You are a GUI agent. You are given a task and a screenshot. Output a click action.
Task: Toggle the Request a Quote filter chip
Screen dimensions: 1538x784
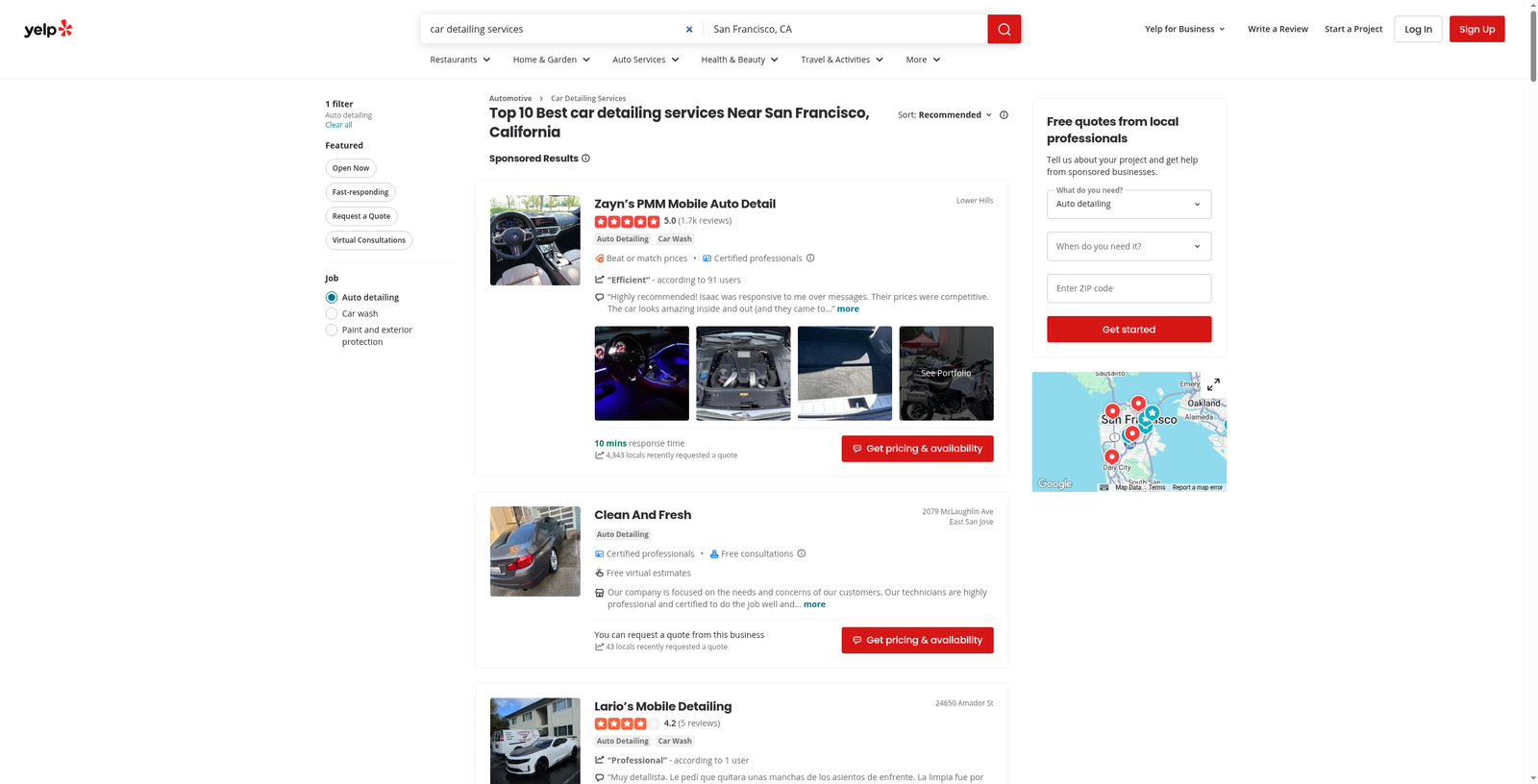click(x=361, y=216)
